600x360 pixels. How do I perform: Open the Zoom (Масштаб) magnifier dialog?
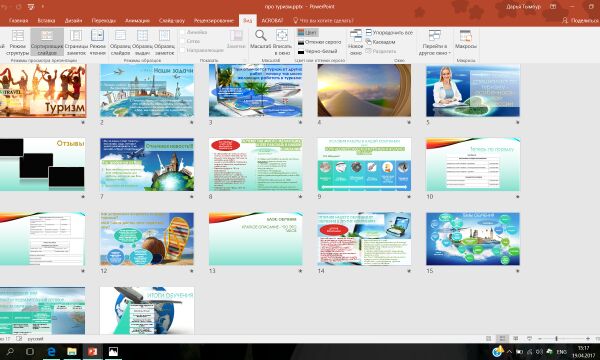[x=261, y=39]
